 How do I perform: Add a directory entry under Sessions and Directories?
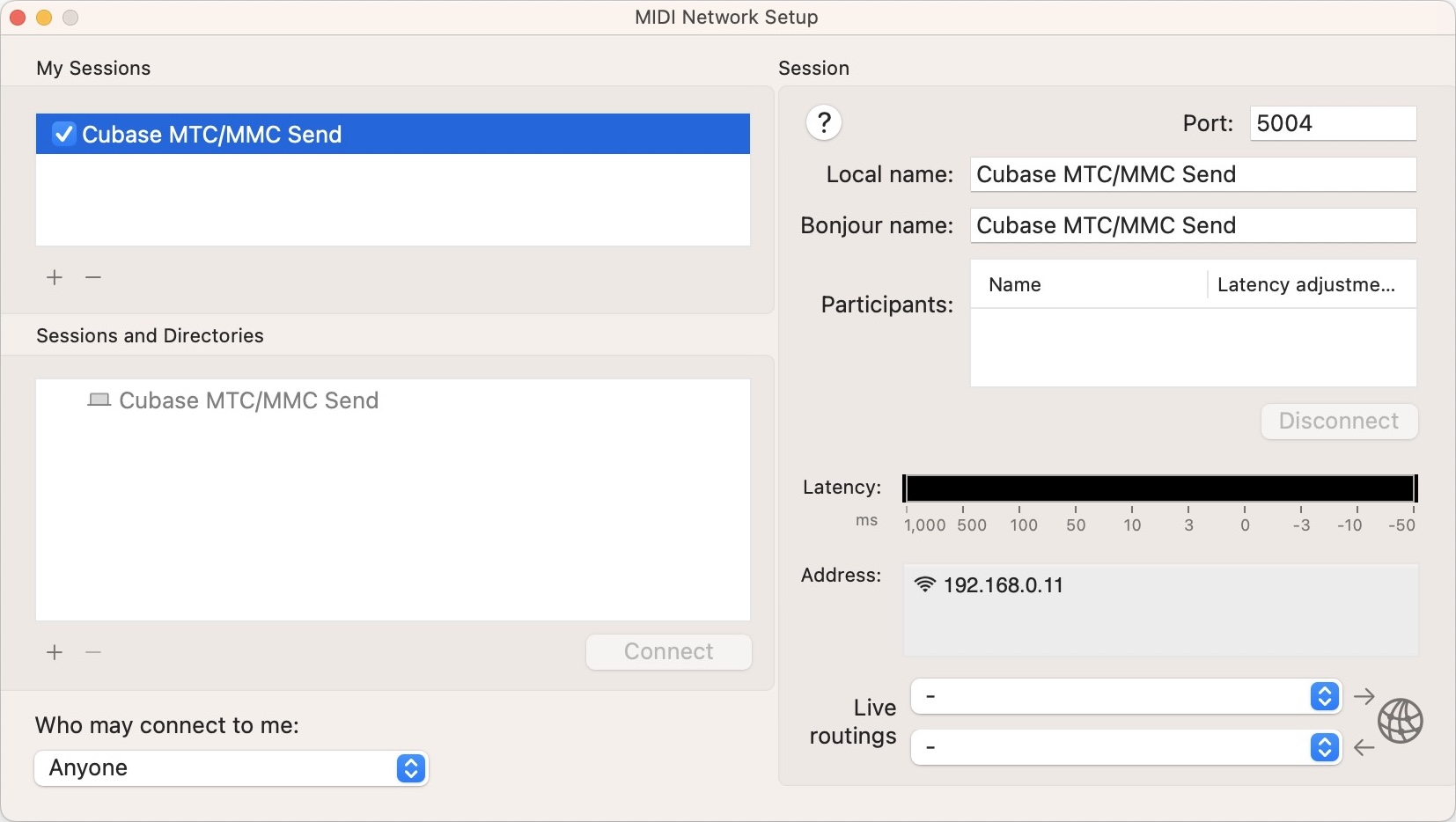[55, 652]
